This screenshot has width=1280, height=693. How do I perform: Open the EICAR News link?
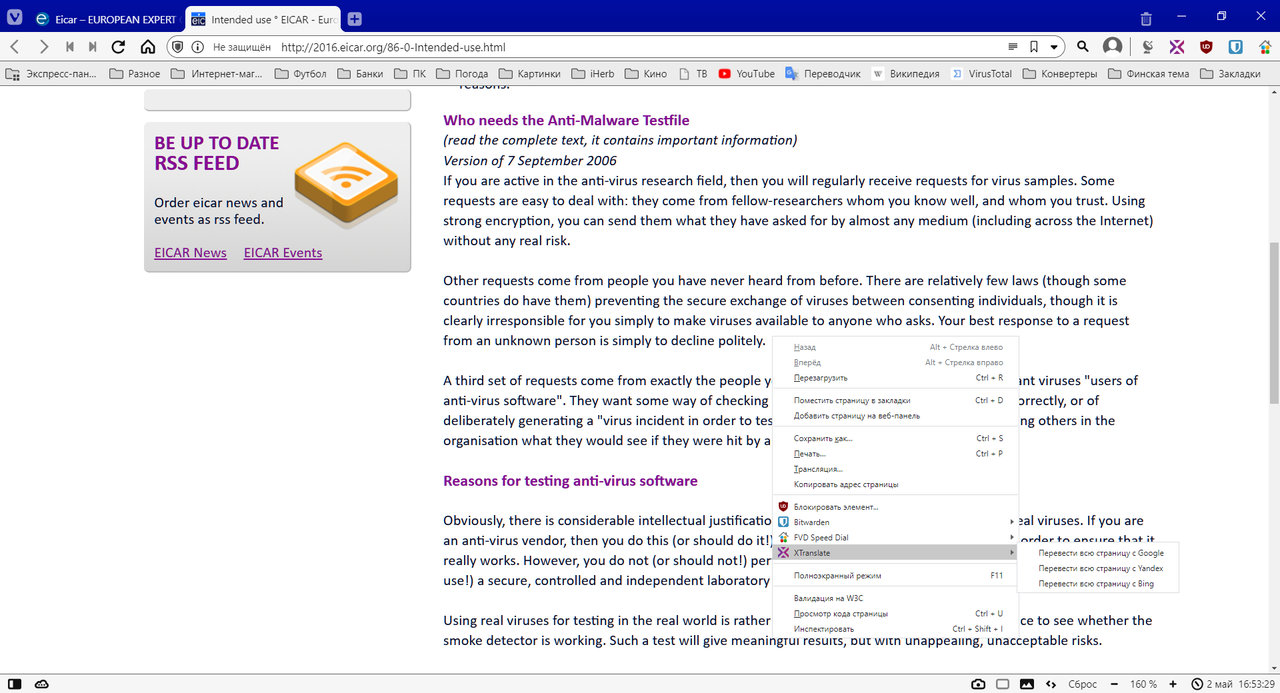[x=190, y=253]
